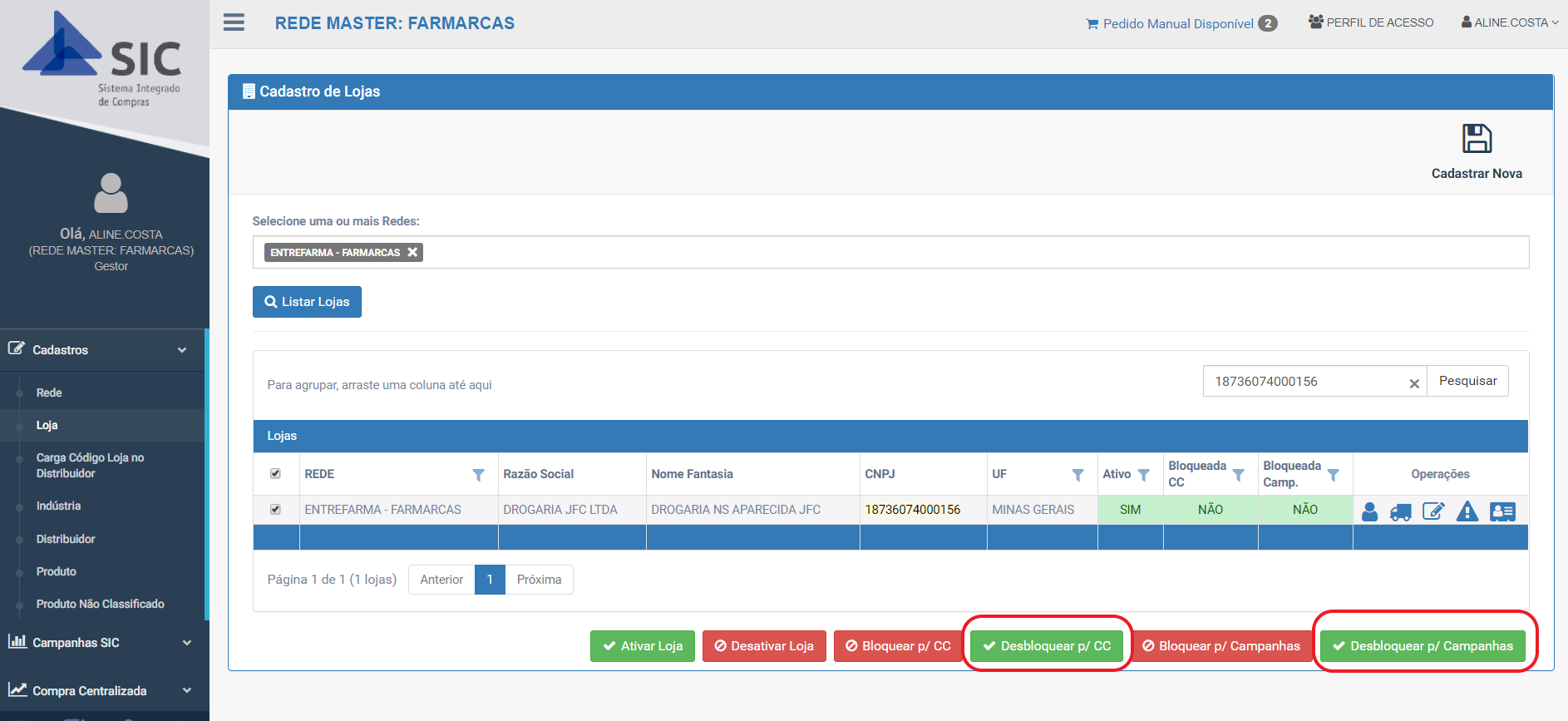
Task: Open the ALINE.COSTA user dropdown
Action: (1510, 22)
